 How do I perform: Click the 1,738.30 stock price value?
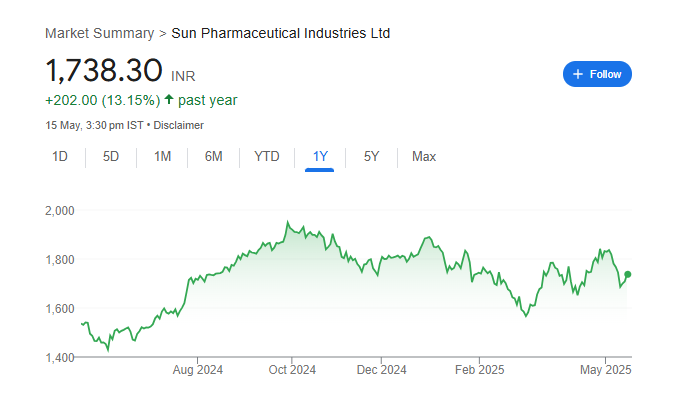tap(104, 71)
